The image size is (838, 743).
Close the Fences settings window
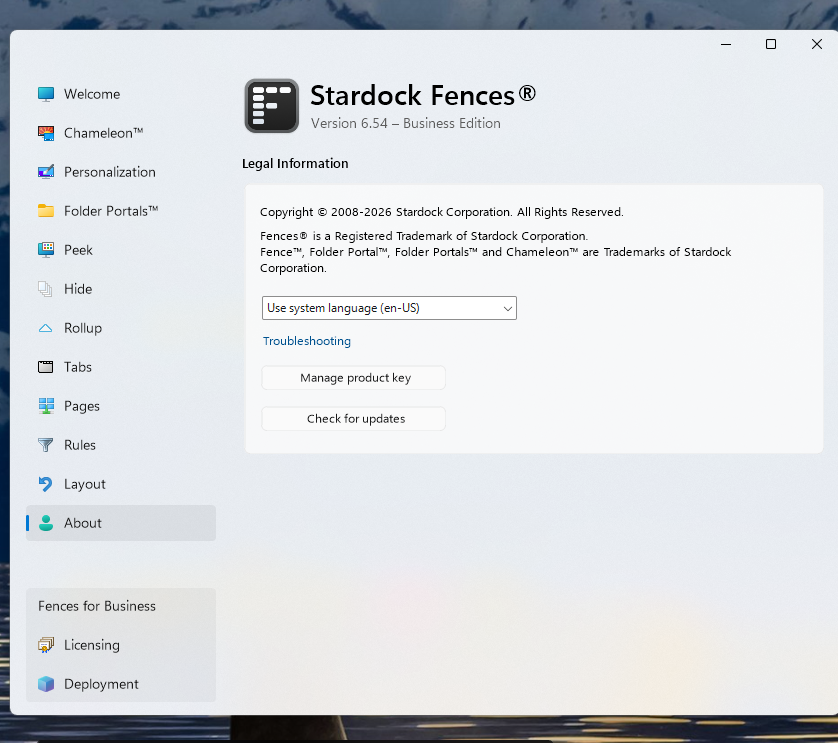[817, 44]
